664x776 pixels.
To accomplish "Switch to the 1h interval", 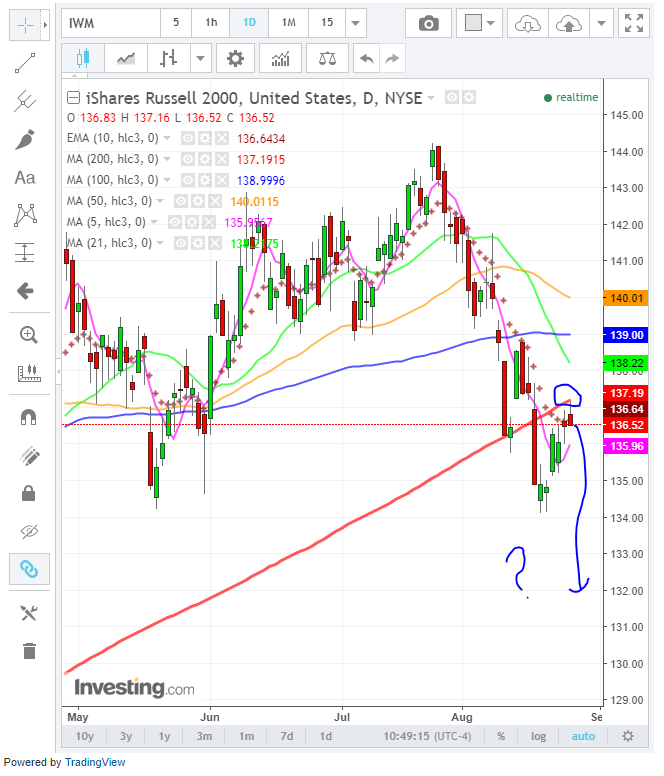I will [x=211, y=23].
